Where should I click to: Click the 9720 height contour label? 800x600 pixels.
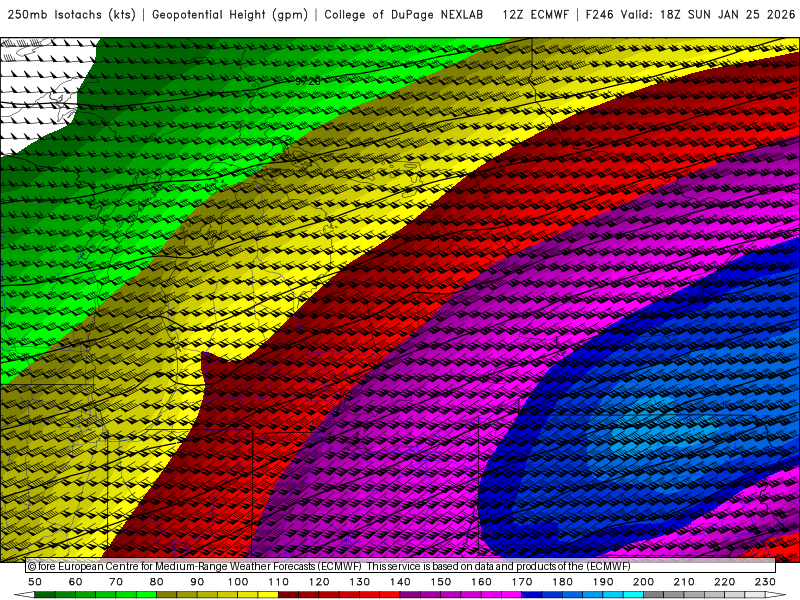tap(308, 81)
